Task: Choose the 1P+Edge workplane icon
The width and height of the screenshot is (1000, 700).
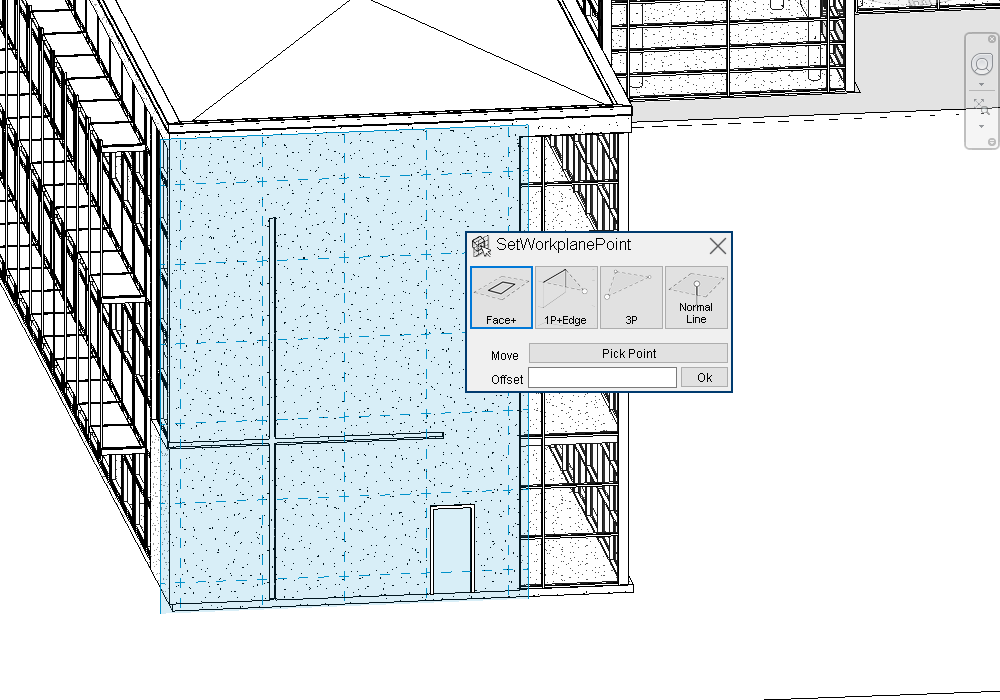Action: pyautogui.click(x=566, y=296)
